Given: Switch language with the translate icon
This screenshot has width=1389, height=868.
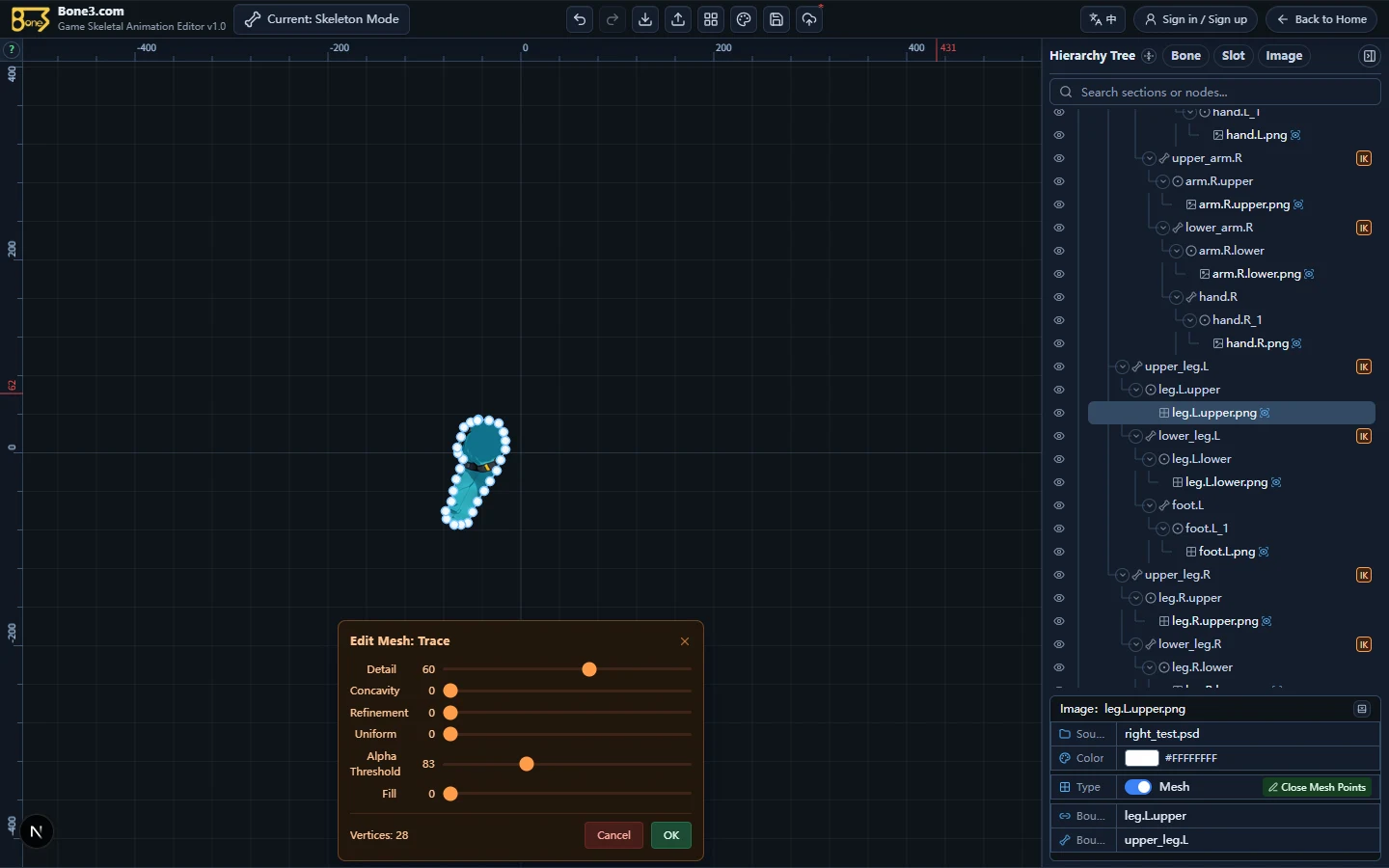Looking at the screenshot, I should pos(1103,19).
